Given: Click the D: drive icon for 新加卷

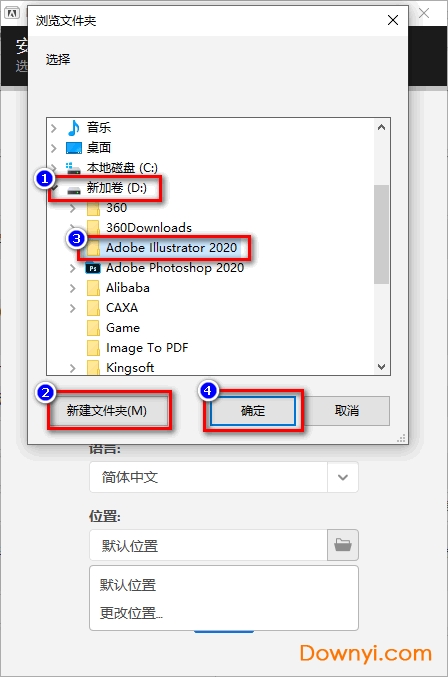Looking at the screenshot, I should 74,190.
